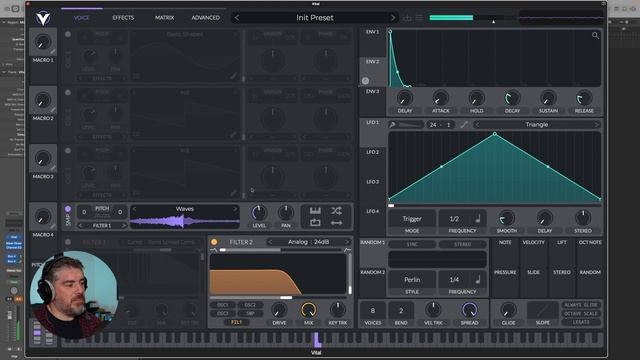Toggle SMP input on Filter 2
Image resolution: width=640 pixels, height=360 pixels.
click(250, 313)
